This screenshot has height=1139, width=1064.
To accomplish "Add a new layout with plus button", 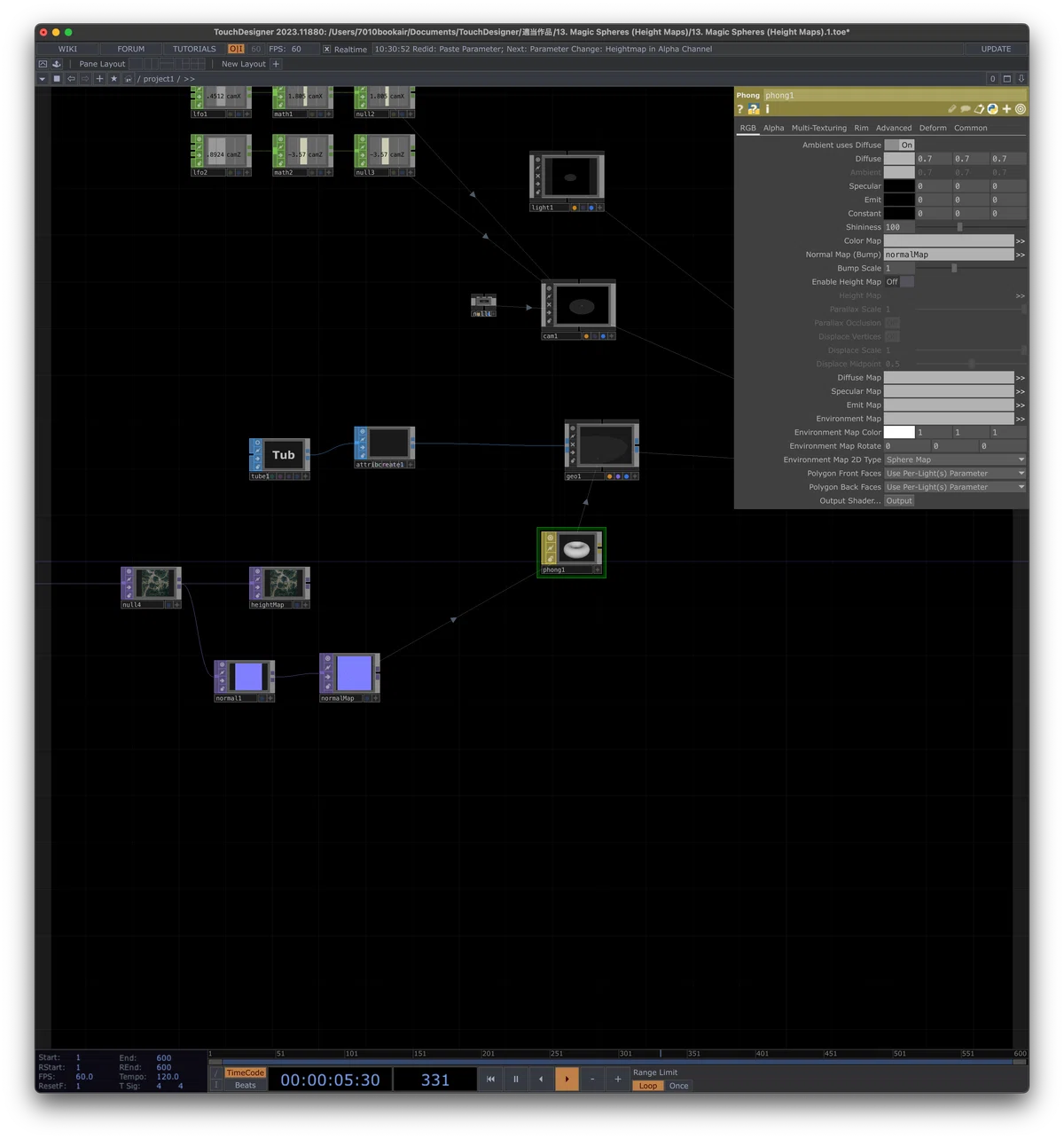I will (x=276, y=64).
